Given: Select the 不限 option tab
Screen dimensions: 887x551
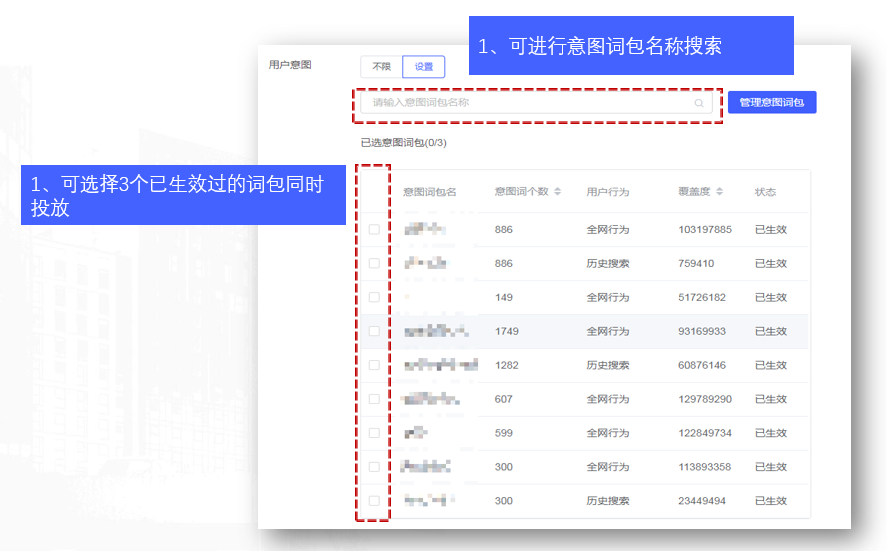Looking at the screenshot, I should 381,67.
